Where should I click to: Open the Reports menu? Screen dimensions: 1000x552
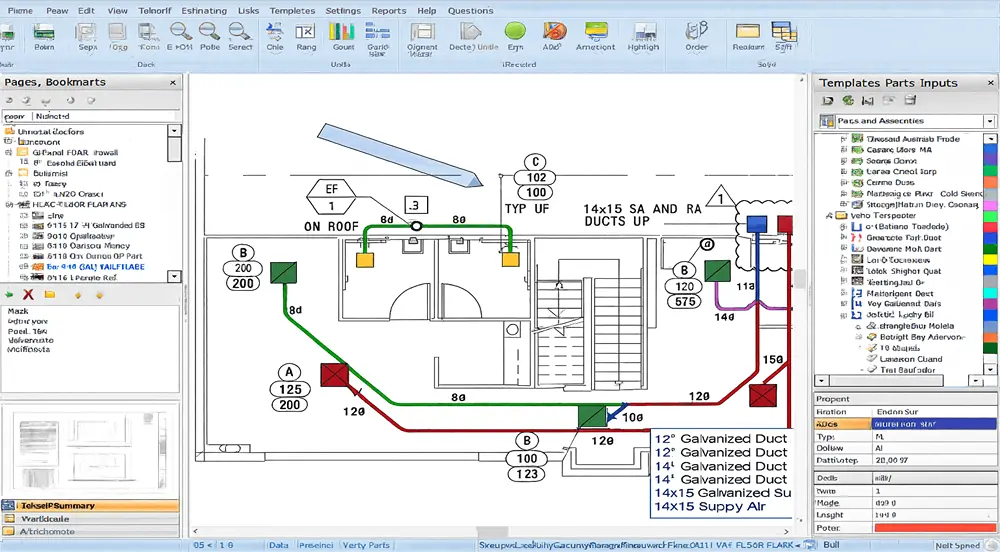coord(388,11)
